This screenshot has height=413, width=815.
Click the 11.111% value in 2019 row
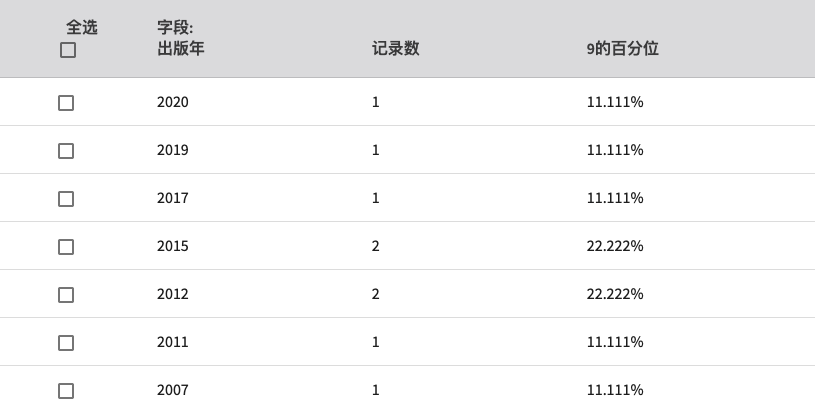(615, 150)
